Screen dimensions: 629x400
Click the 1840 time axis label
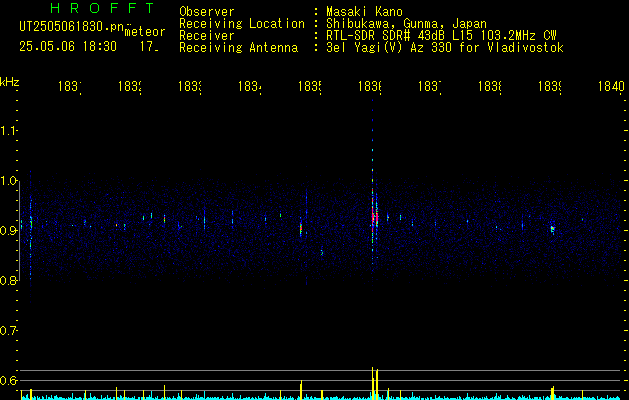point(611,86)
